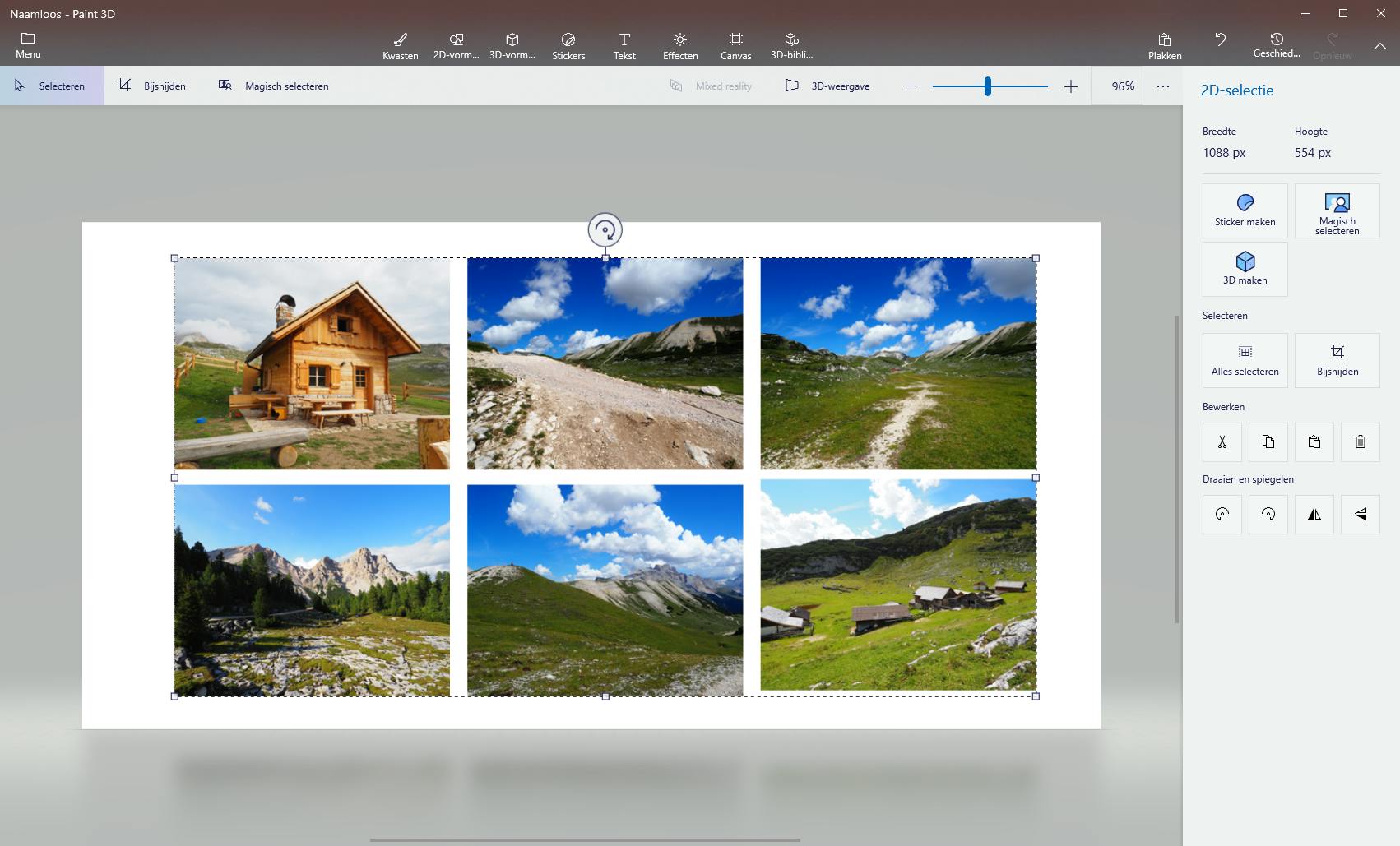This screenshot has width=1400, height=846.
Task: Select the Stickers tool
Action: (568, 46)
